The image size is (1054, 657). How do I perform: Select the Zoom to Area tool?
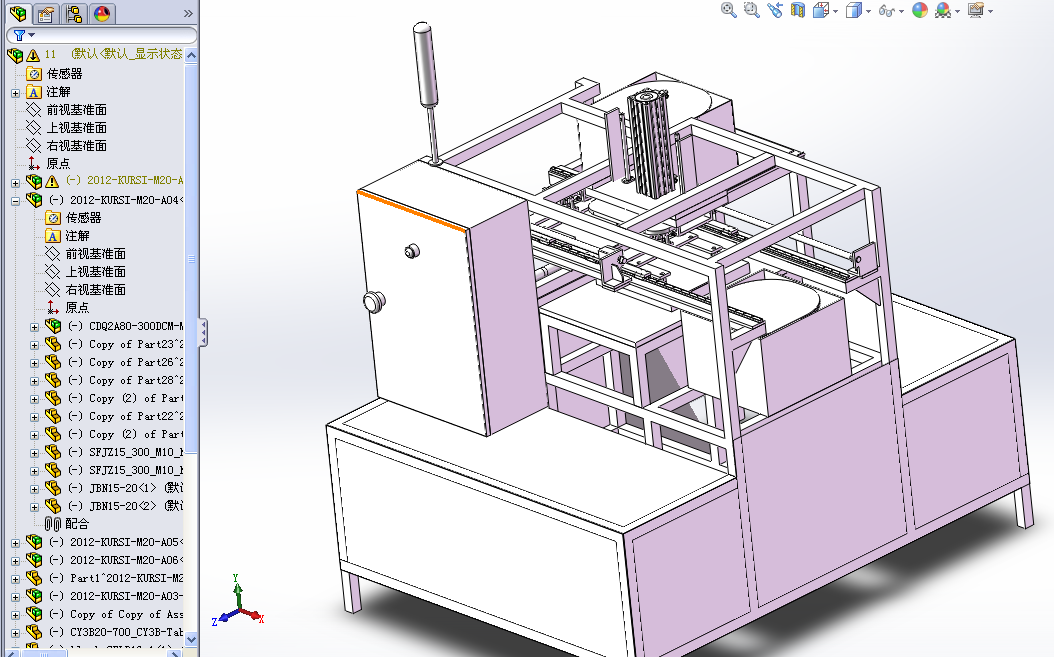(752, 10)
